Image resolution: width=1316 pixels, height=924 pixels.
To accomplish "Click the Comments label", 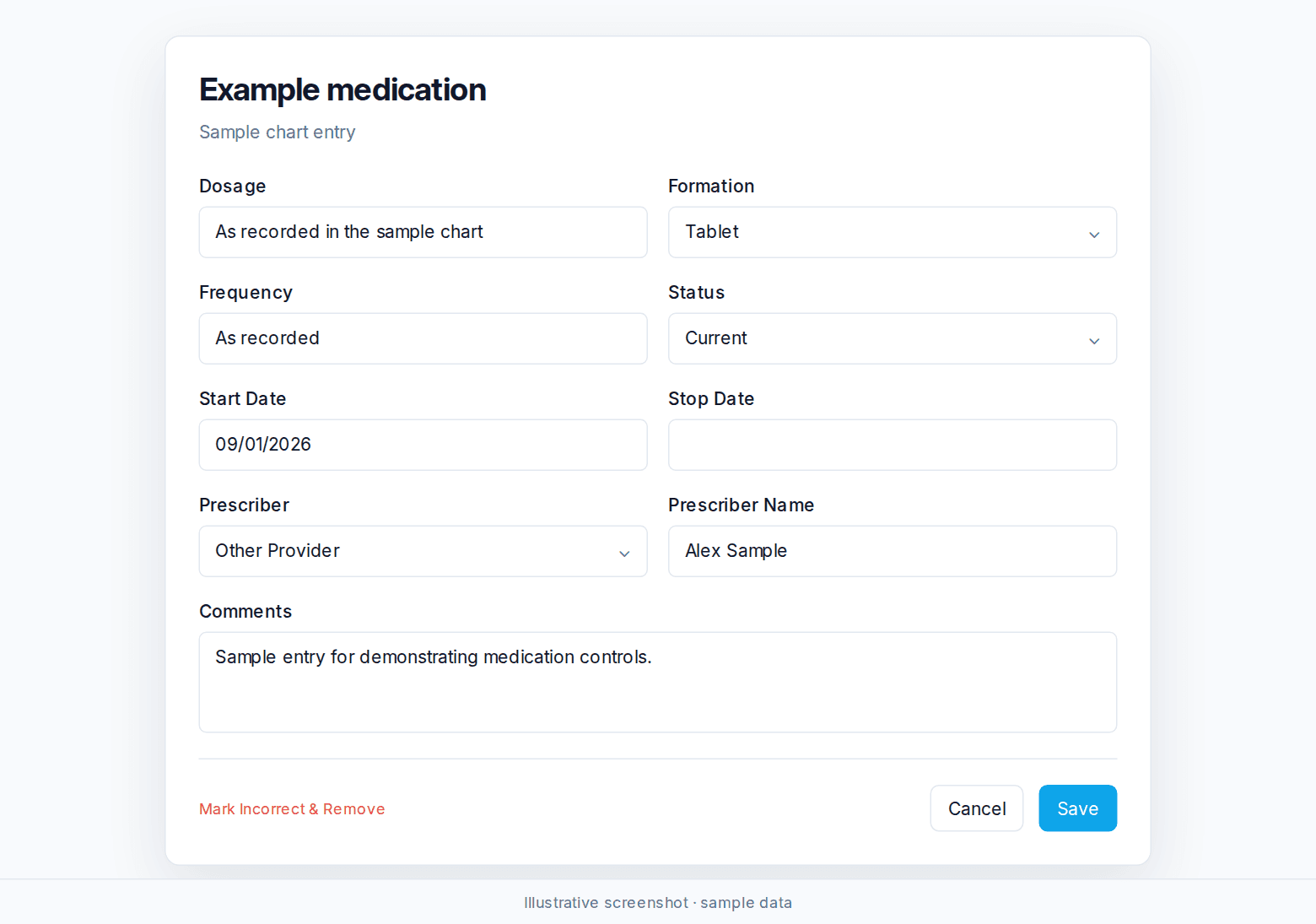I will click(245, 612).
